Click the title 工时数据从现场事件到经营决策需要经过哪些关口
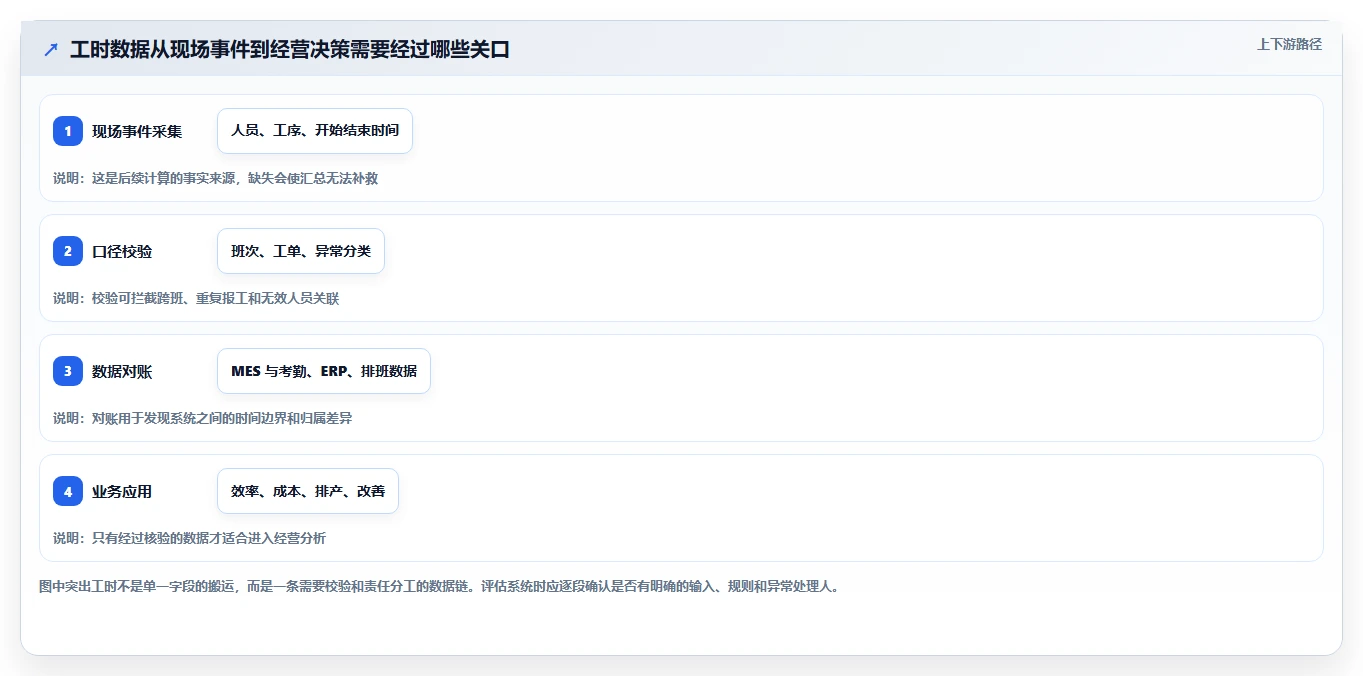1363x676 pixels. click(290, 49)
